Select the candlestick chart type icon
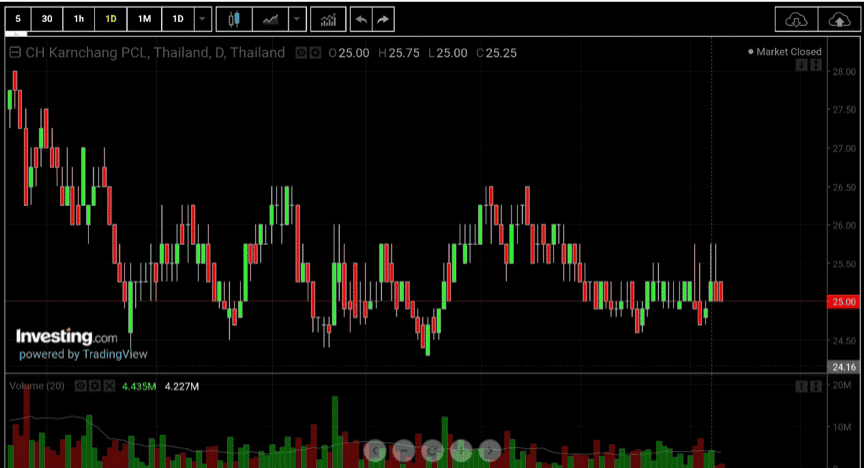The image size is (864, 468). [x=234, y=19]
